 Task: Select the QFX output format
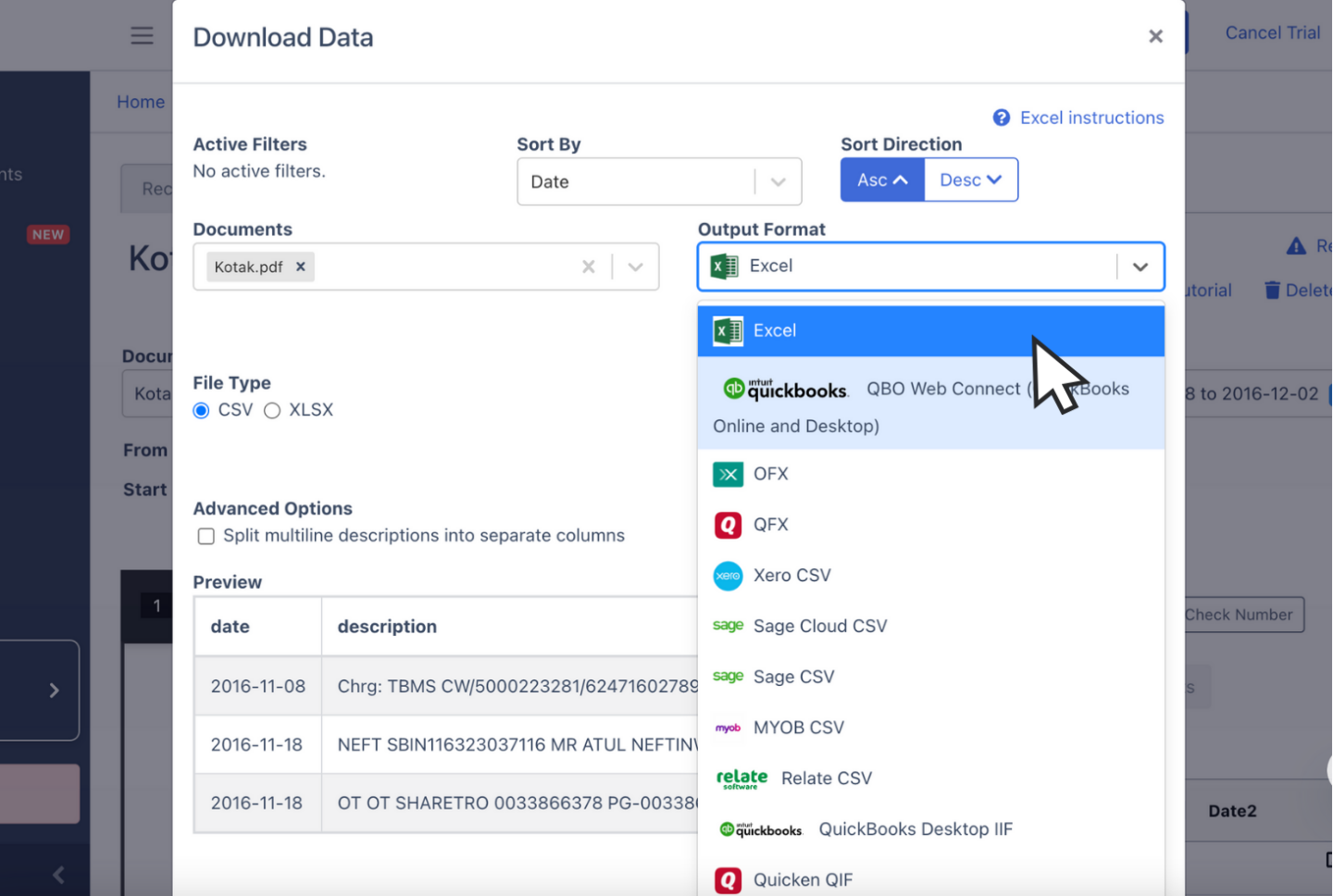pos(931,525)
